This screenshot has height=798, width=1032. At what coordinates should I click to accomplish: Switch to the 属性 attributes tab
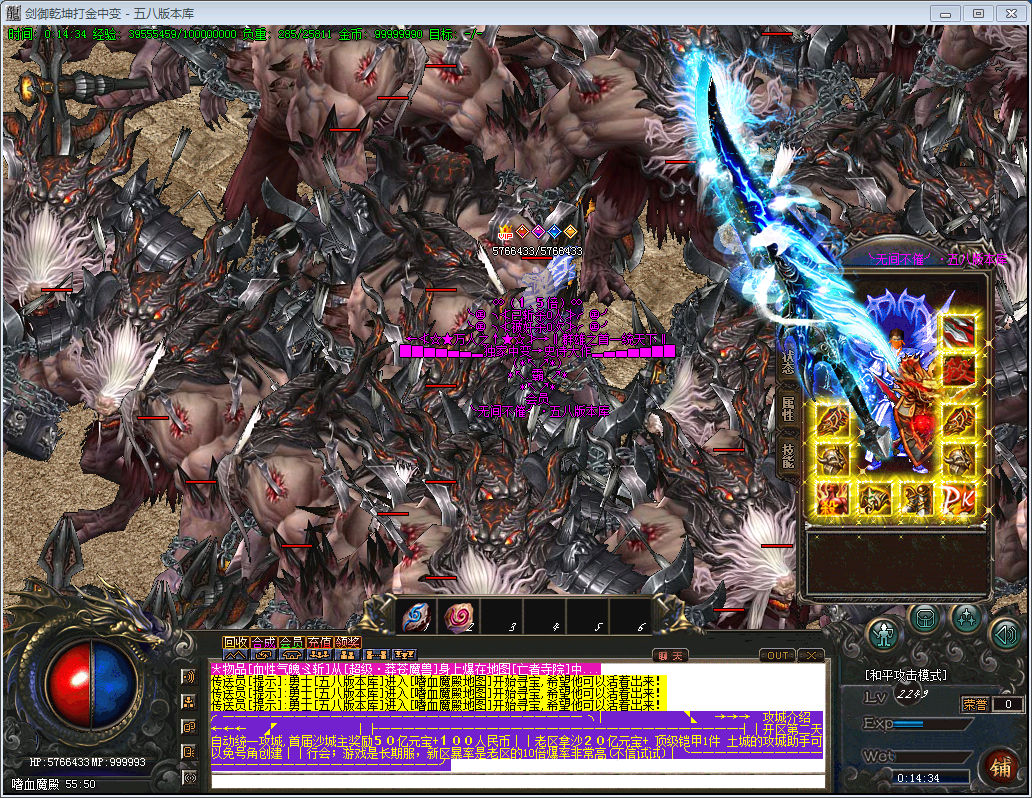(787, 408)
